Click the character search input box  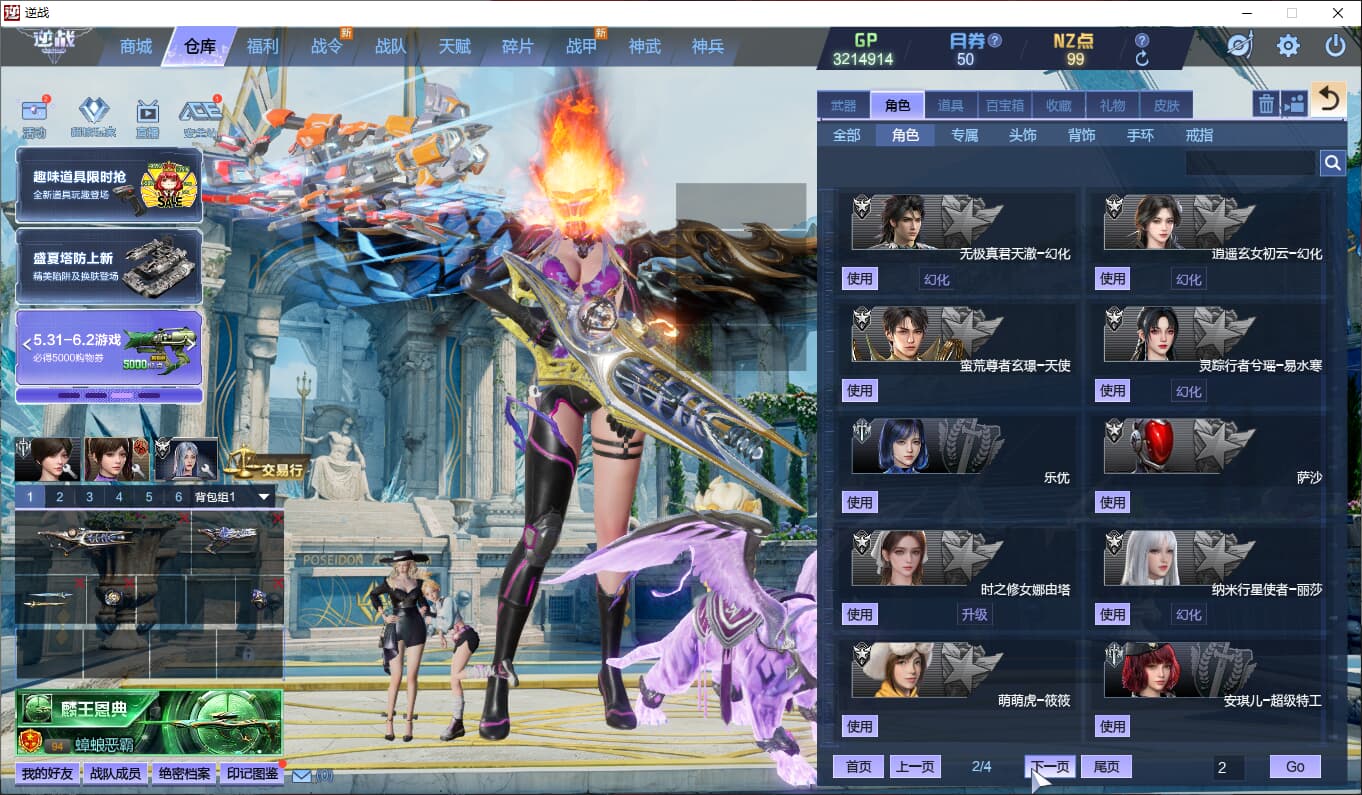(x=1250, y=163)
